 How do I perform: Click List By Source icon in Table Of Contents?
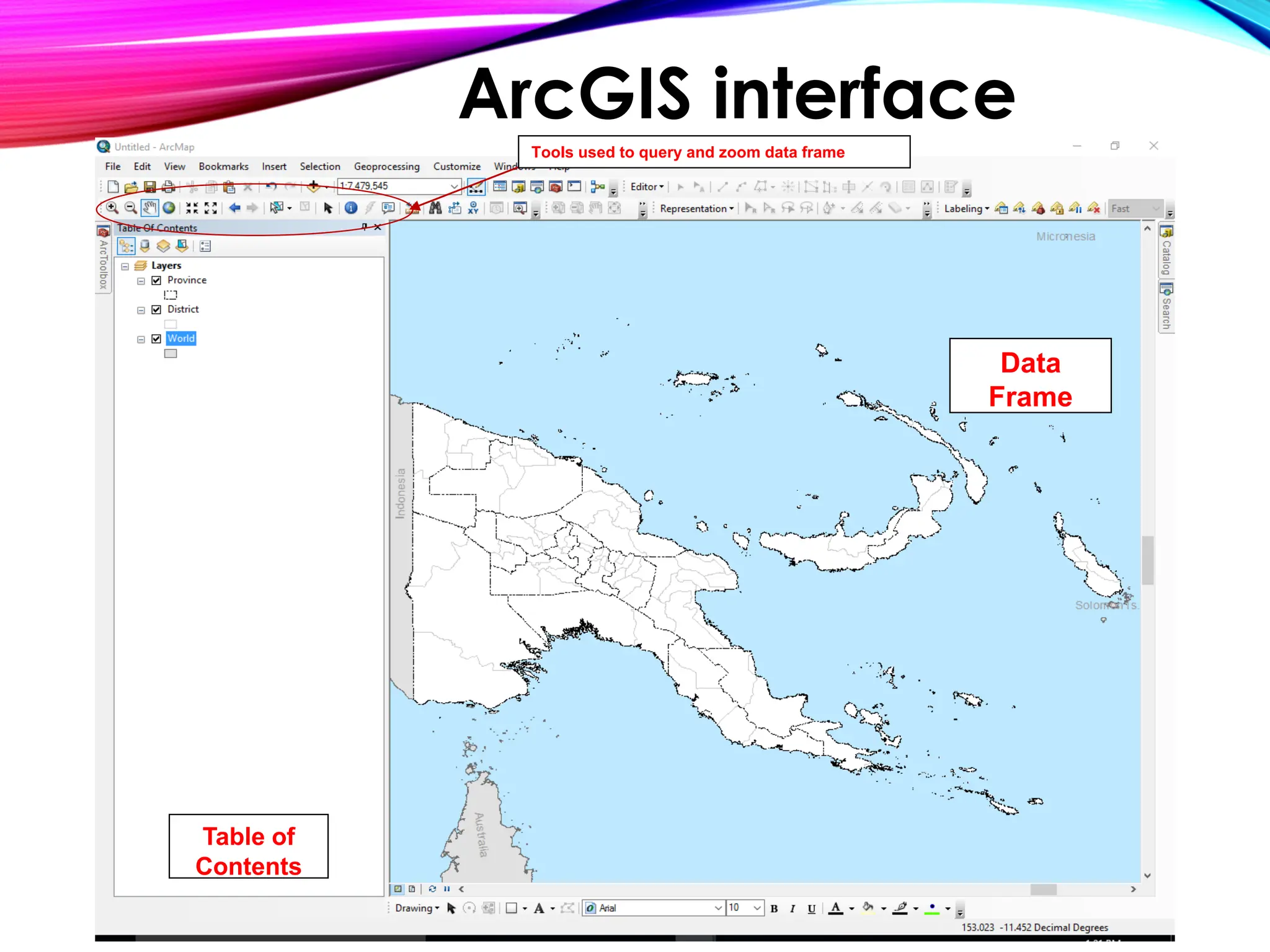tap(144, 246)
